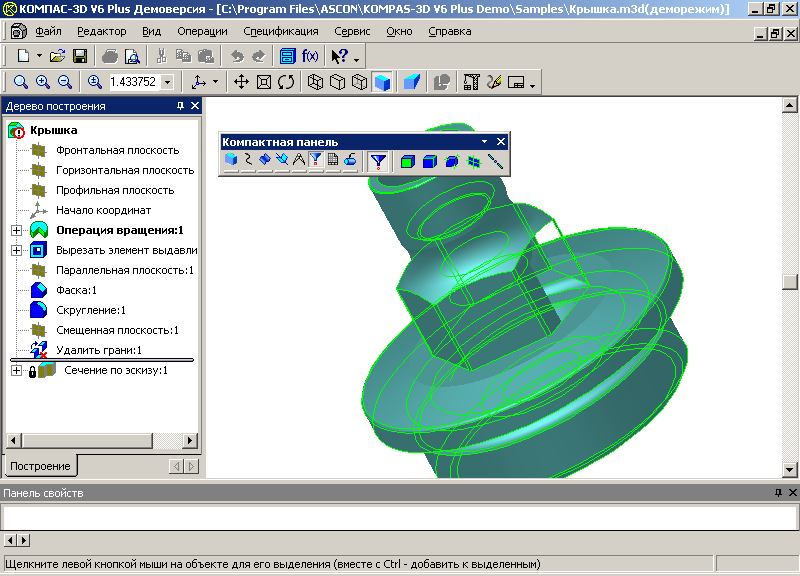Activate the context help pointer with question mark
Screen dimensions: 800x576
[x=340, y=56]
